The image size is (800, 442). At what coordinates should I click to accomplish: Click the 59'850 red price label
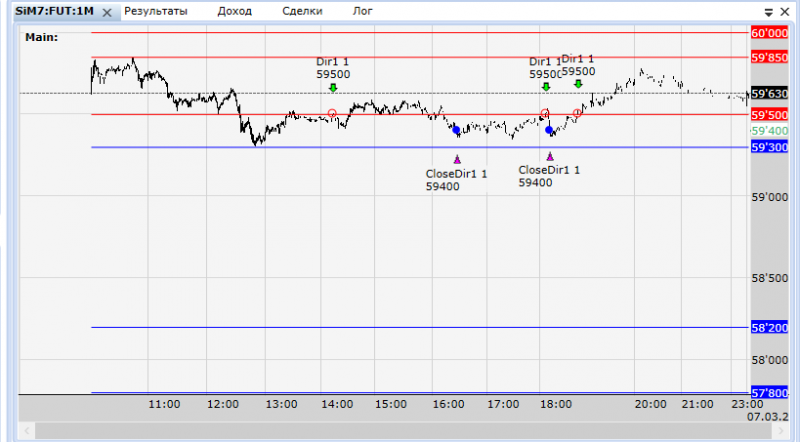point(769,58)
